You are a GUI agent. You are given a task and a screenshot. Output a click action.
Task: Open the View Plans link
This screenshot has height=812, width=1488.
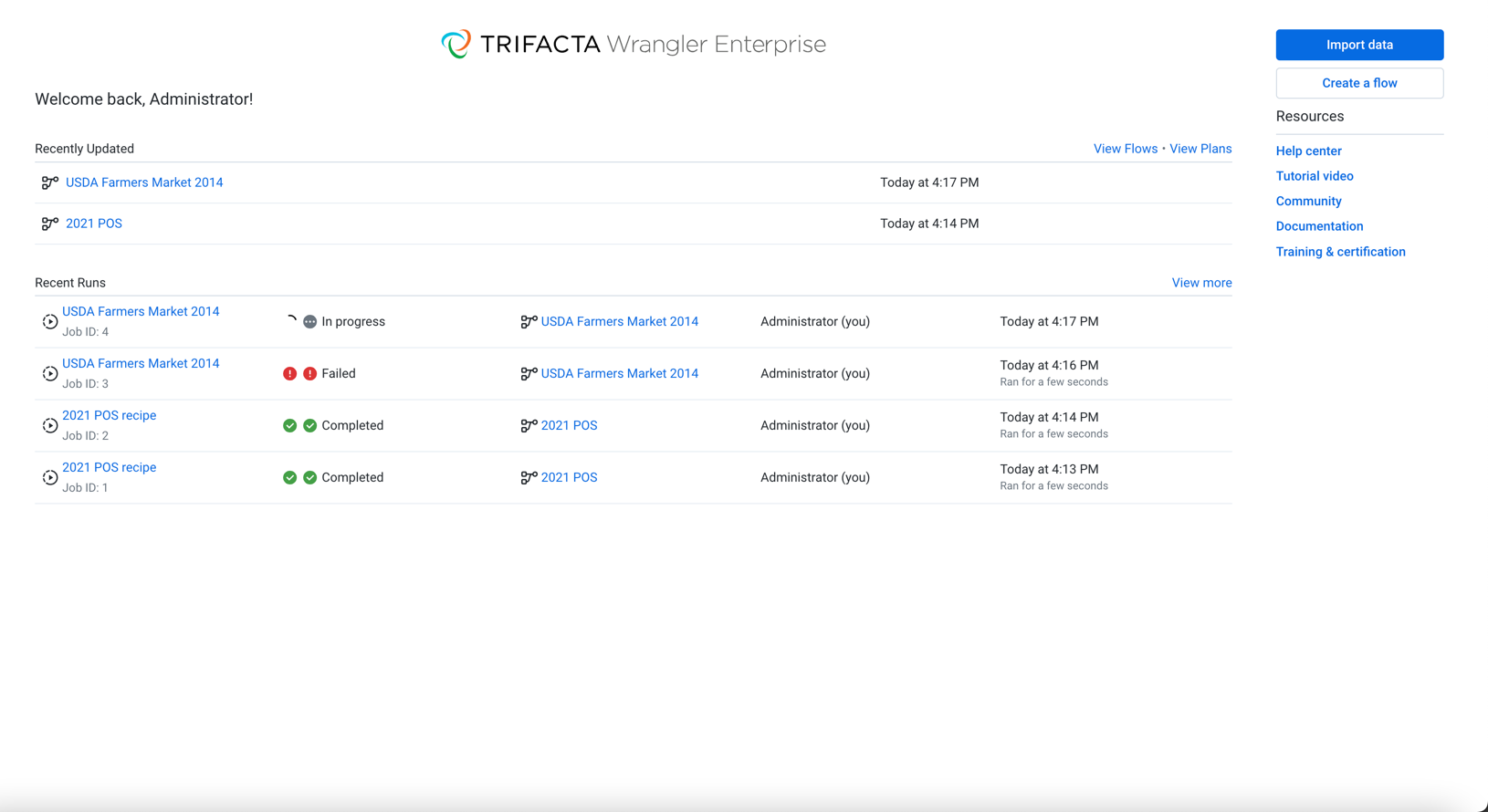coord(1200,149)
